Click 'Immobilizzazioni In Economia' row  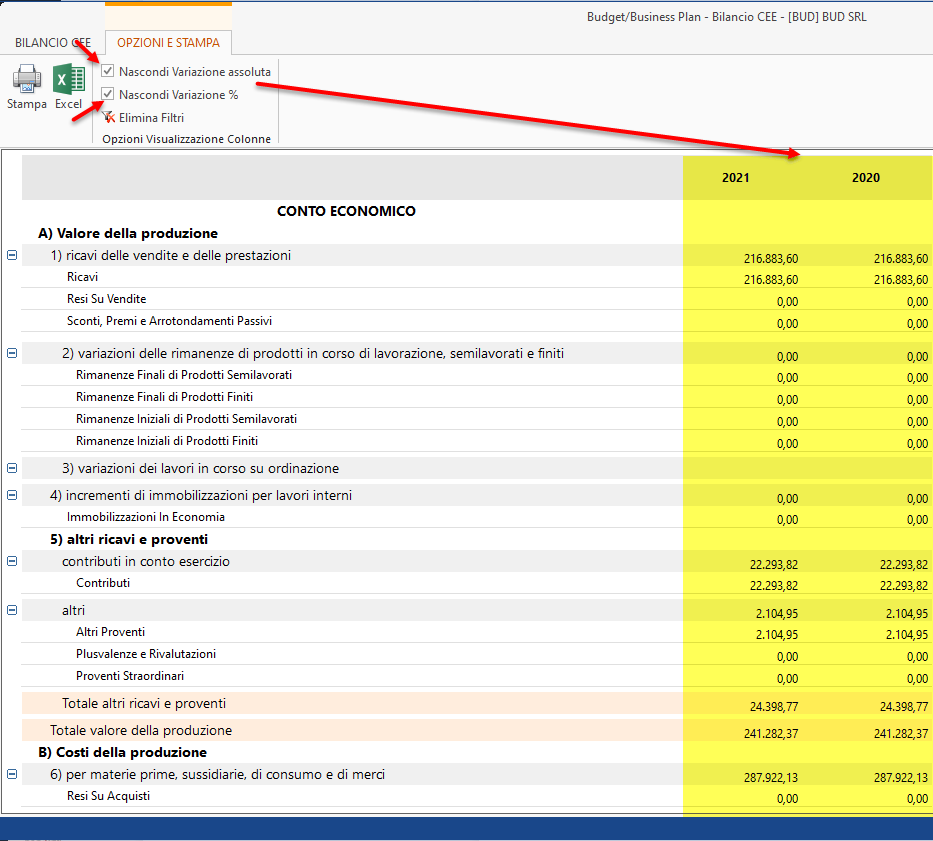point(146,517)
